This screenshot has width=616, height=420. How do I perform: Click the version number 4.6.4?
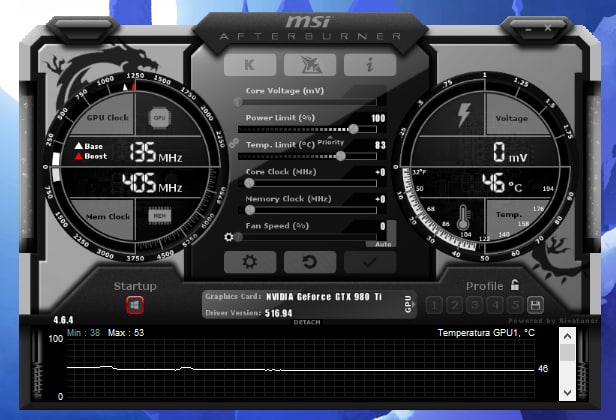[63, 320]
